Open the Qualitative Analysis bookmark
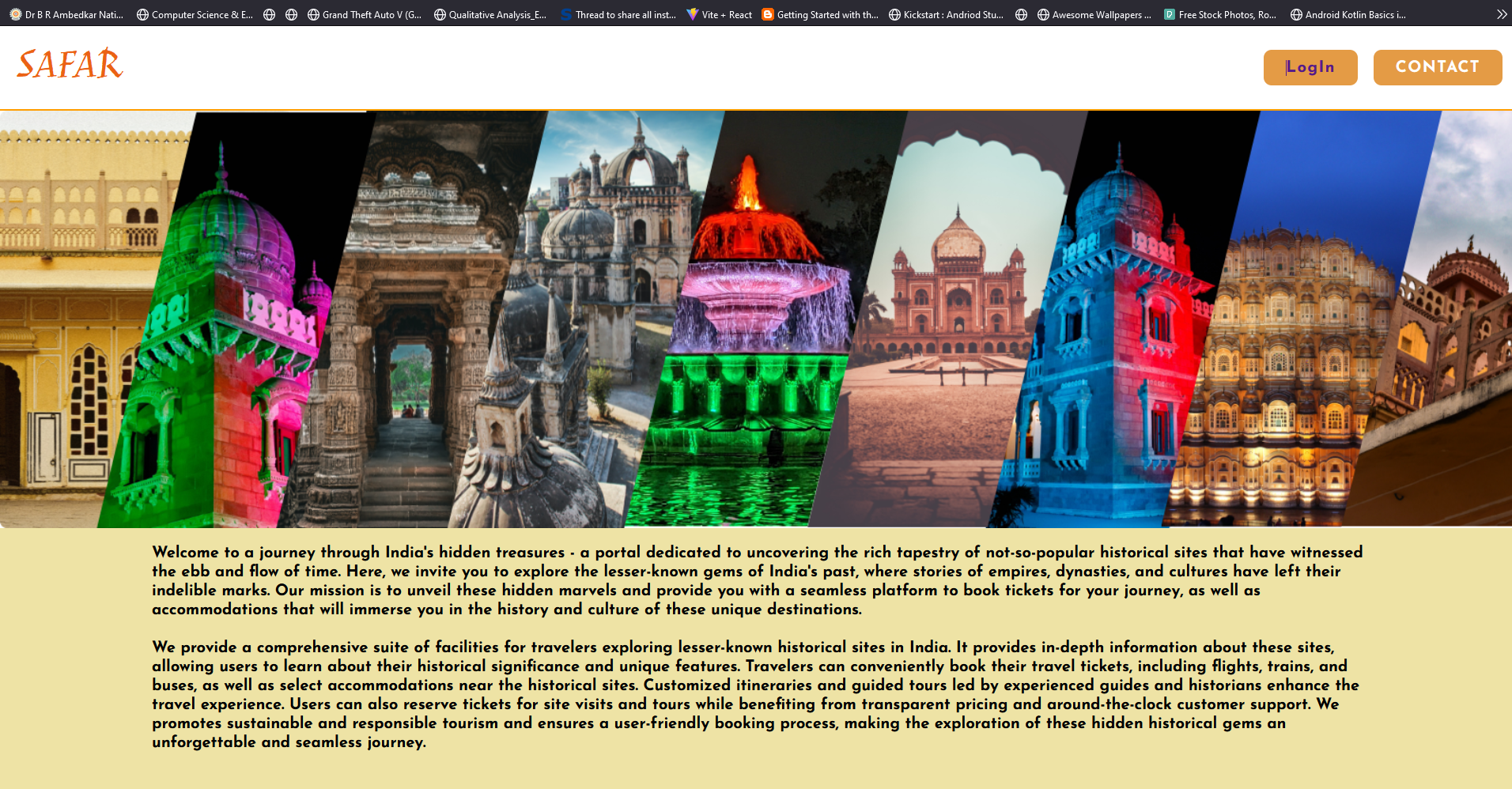This screenshot has width=1512, height=789. (x=490, y=14)
